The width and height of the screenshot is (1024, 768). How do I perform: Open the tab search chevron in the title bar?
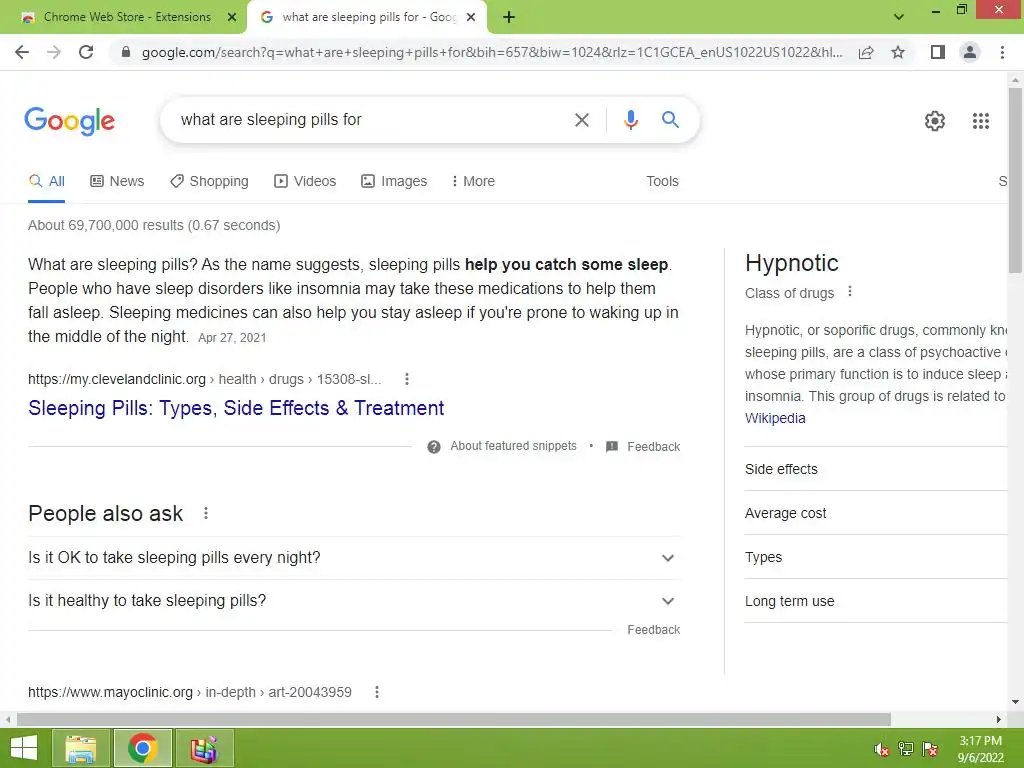point(899,17)
